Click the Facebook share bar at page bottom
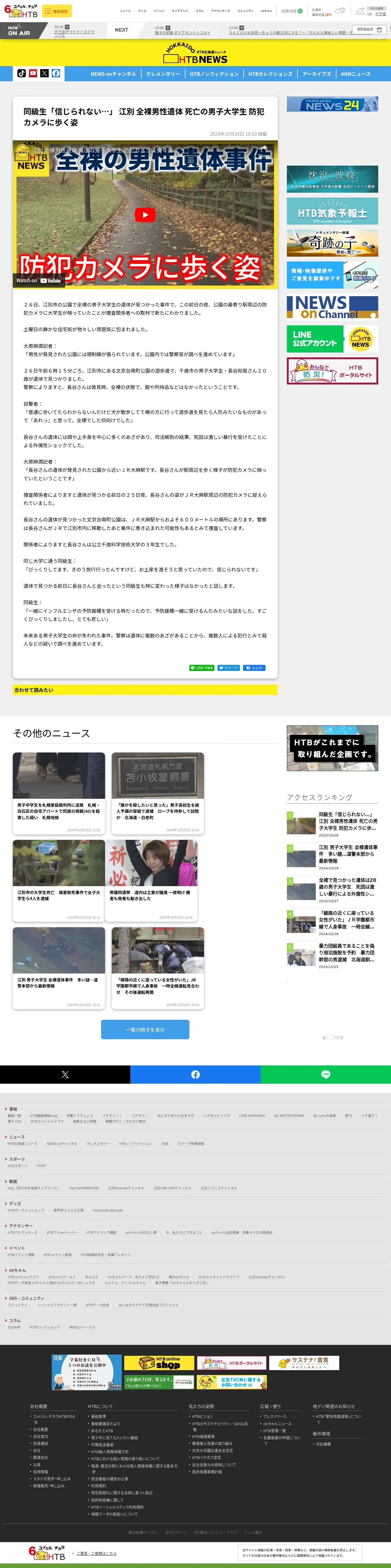The width and height of the screenshot is (391, 1568). click(x=195, y=1074)
